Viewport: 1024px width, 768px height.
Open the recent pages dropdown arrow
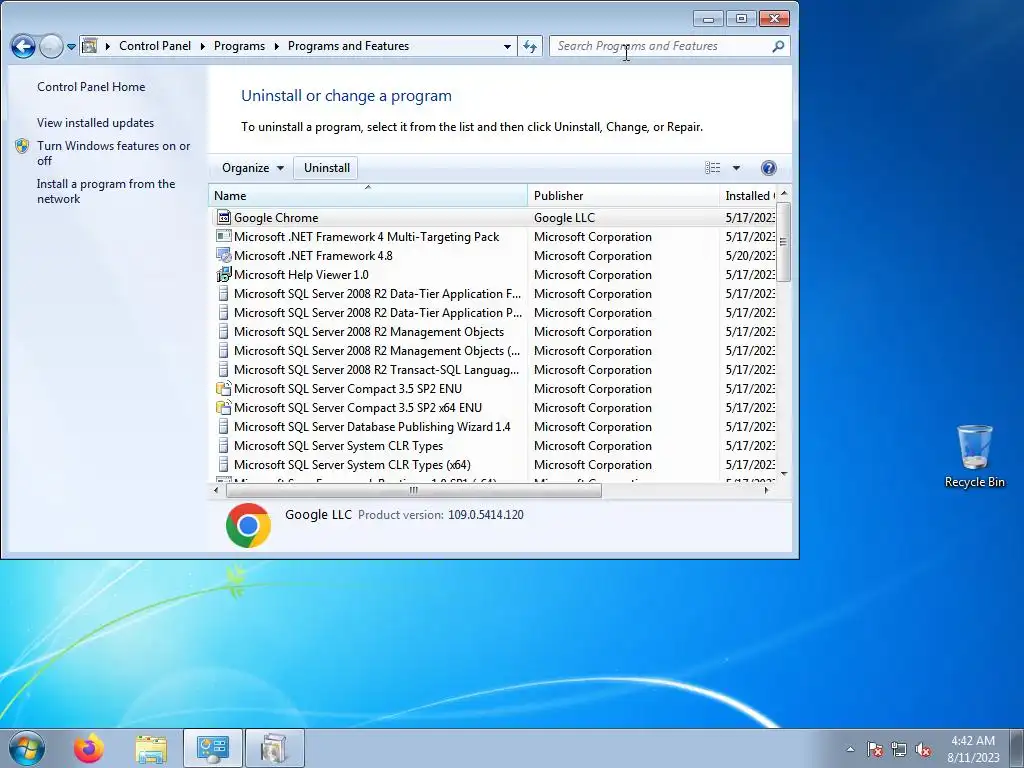[x=71, y=47]
